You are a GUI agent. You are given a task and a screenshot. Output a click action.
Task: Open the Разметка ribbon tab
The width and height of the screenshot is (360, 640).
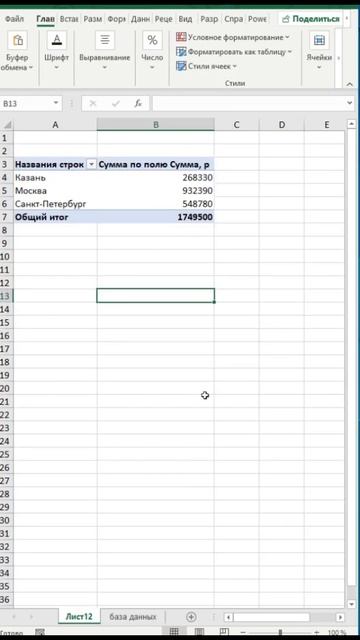tap(93, 19)
